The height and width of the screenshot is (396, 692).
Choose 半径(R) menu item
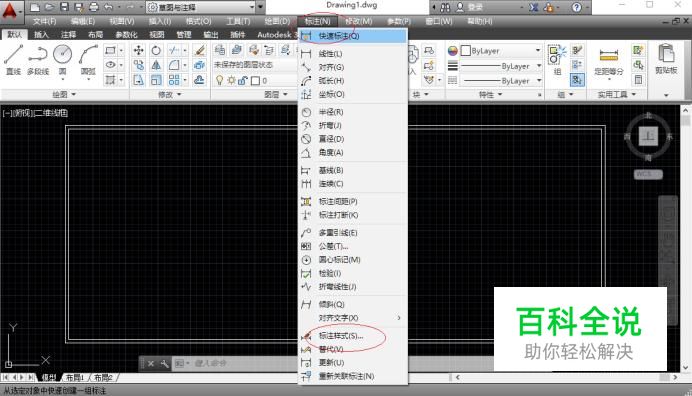point(353,112)
